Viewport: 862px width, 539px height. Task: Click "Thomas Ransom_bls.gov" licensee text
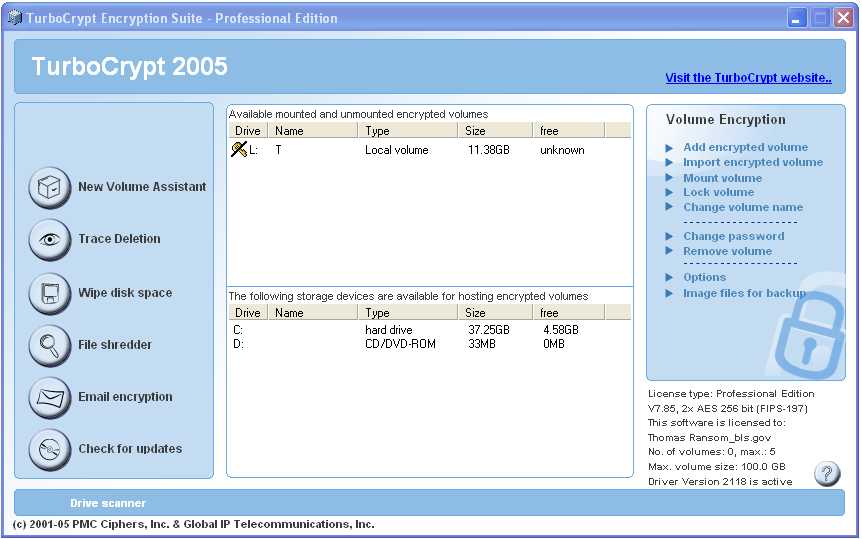[709, 438]
